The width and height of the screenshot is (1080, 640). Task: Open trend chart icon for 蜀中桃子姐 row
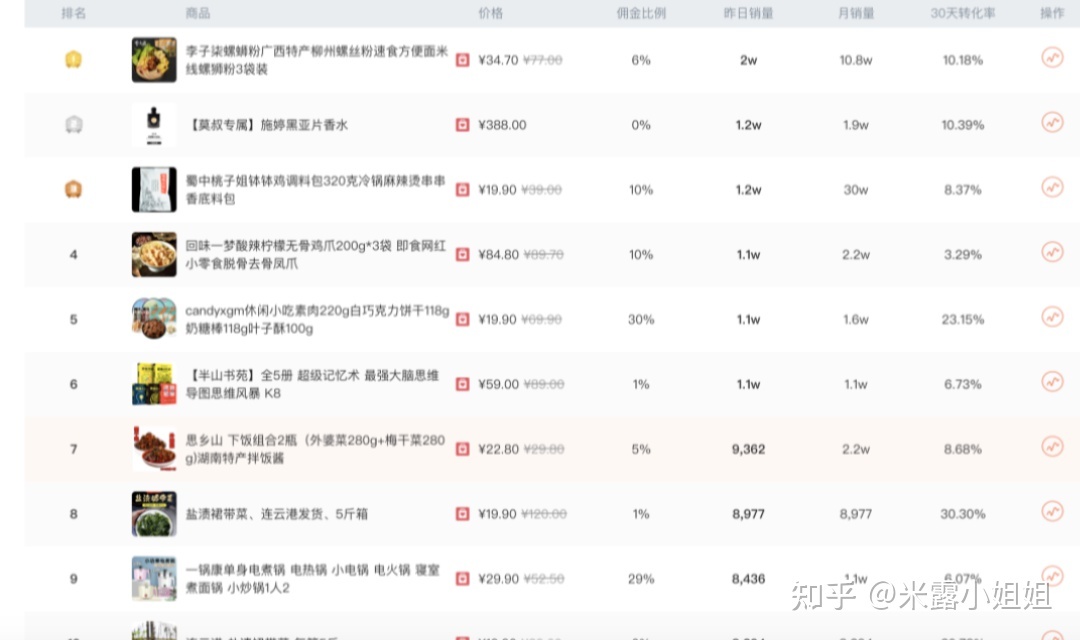(1052, 187)
